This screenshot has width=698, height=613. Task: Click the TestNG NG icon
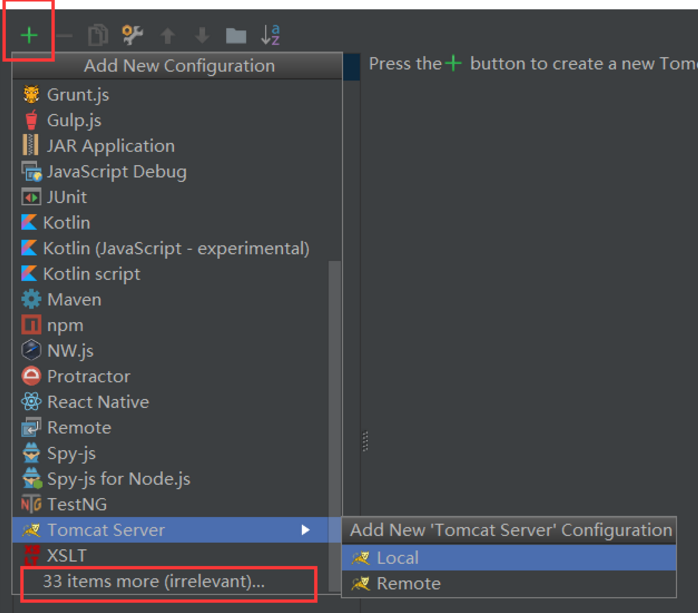[31, 504]
